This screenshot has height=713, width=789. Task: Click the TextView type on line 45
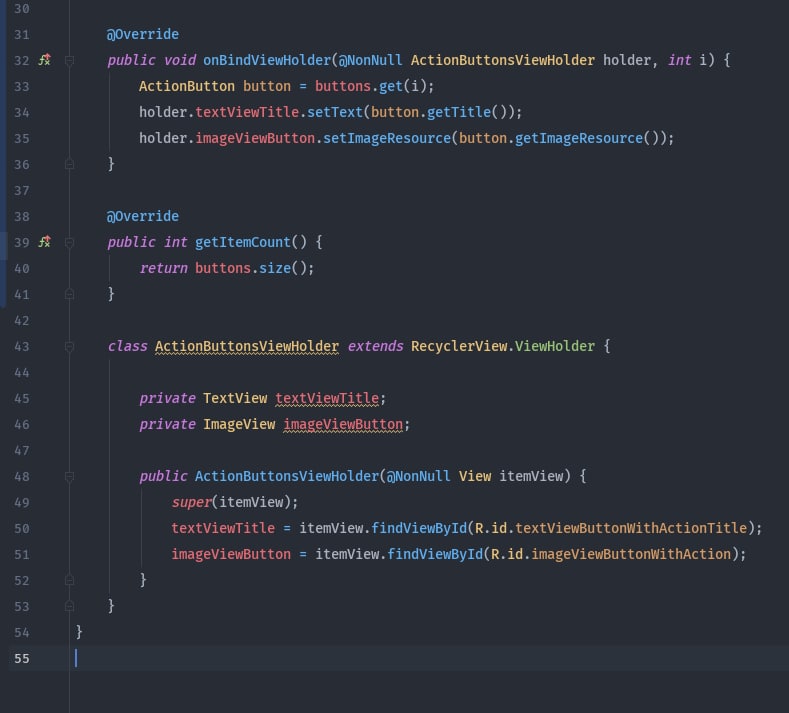[235, 399]
